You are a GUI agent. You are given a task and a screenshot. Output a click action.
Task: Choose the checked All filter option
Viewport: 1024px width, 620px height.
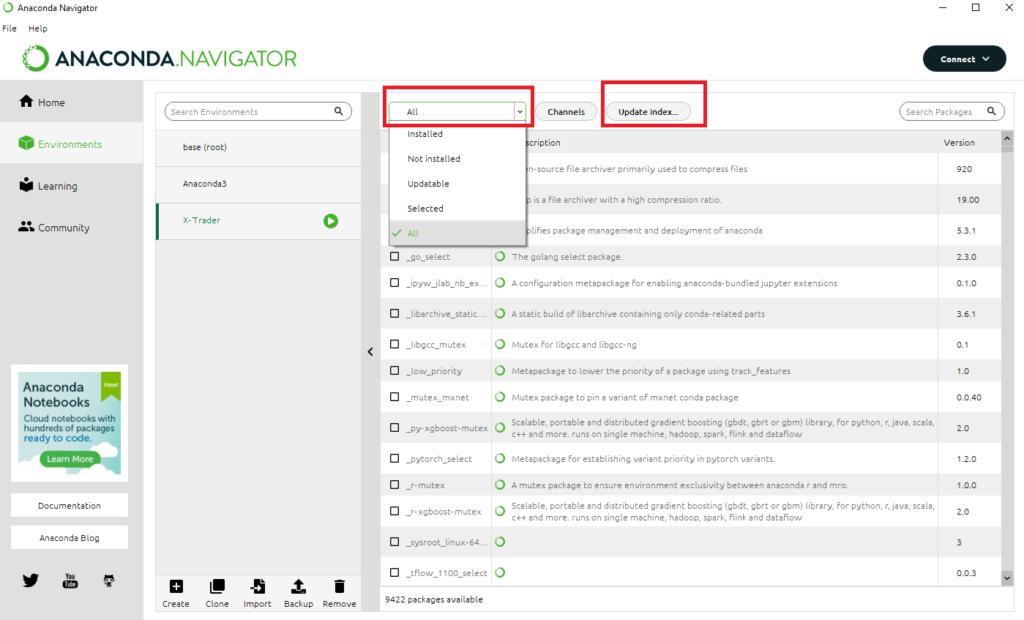[x=457, y=233]
